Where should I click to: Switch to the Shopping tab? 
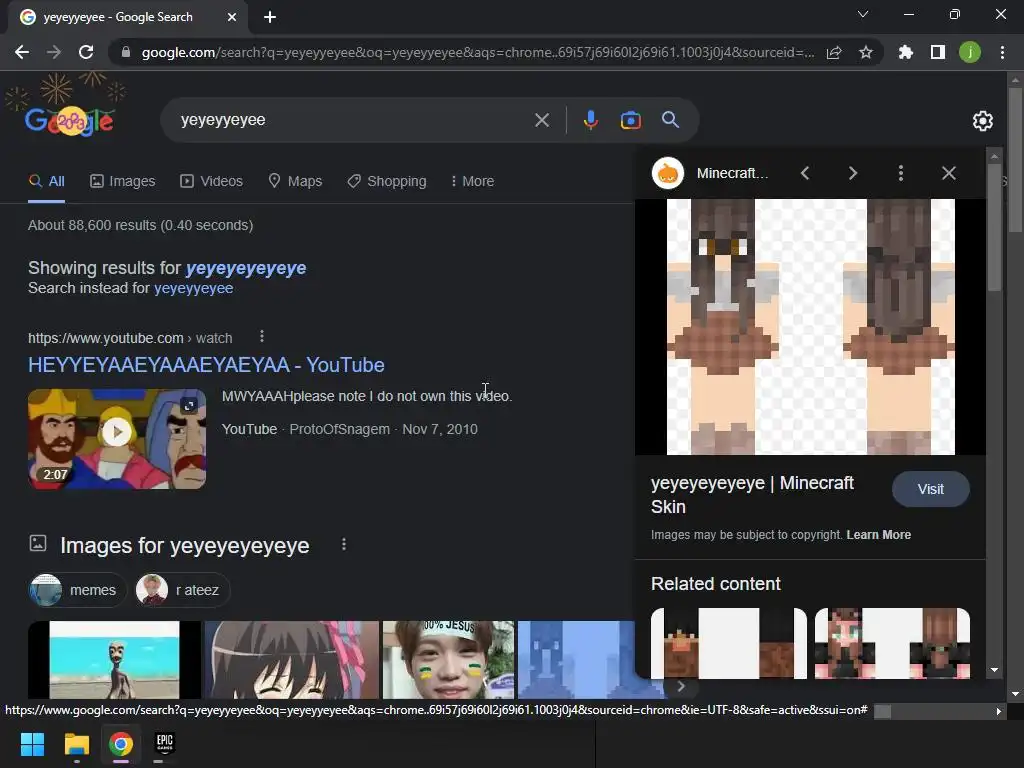[x=387, y=182]
